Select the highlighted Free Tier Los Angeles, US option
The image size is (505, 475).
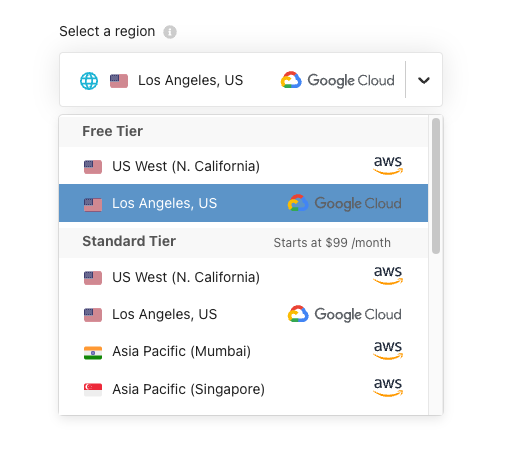[243, 203]
